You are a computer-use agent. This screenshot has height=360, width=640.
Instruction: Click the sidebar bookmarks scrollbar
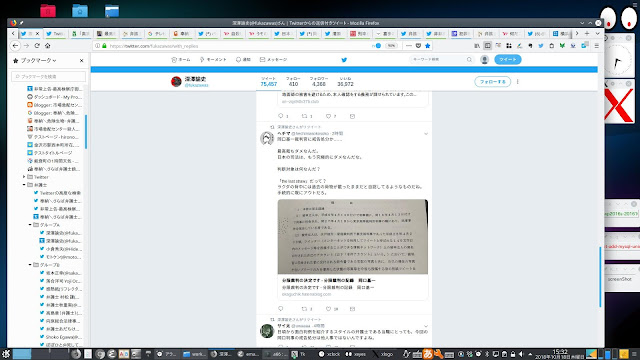pyautogui.click(x=86, y=131)
